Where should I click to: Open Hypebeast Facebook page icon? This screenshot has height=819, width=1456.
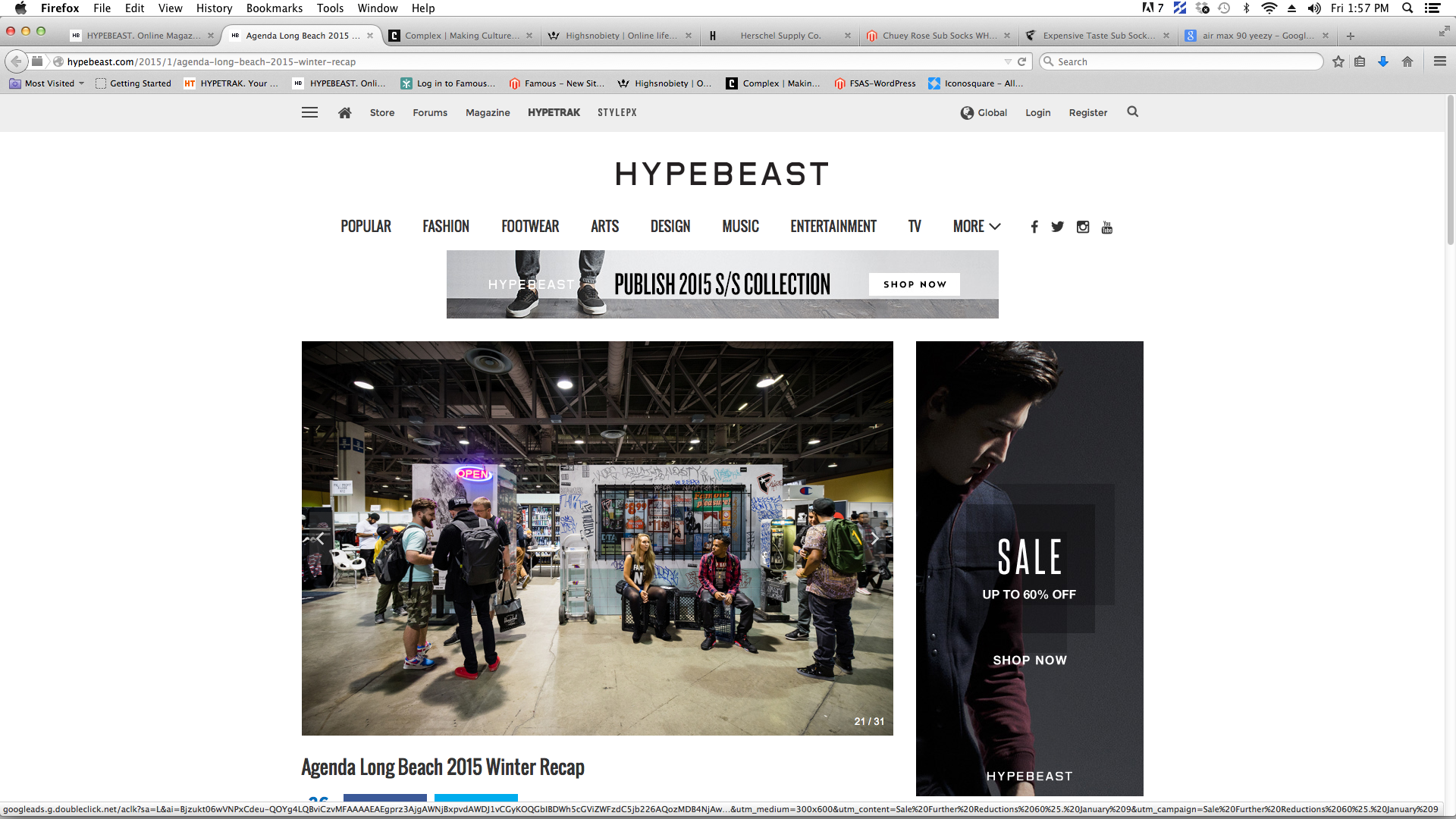point(1034,227)
